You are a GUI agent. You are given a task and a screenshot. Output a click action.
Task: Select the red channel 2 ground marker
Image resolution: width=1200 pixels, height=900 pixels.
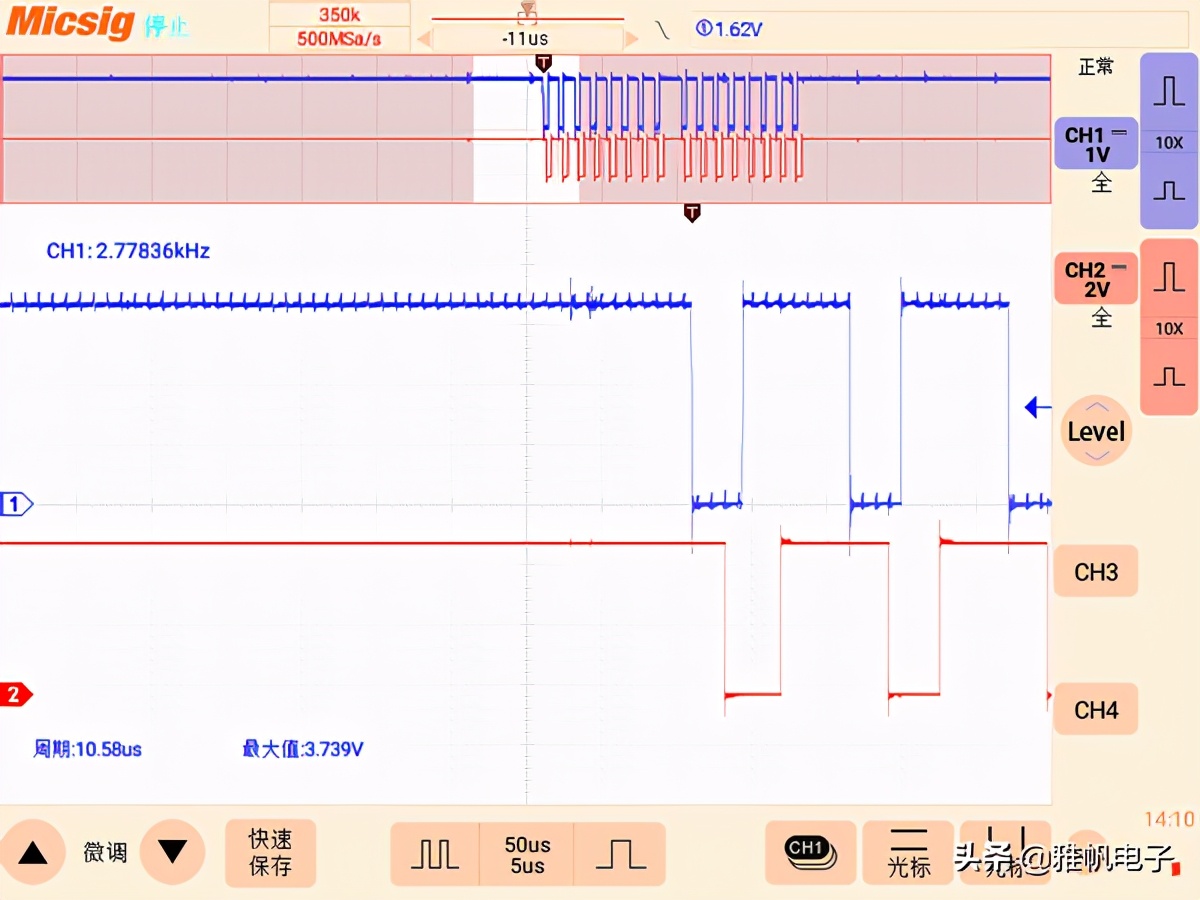(16, 694)
